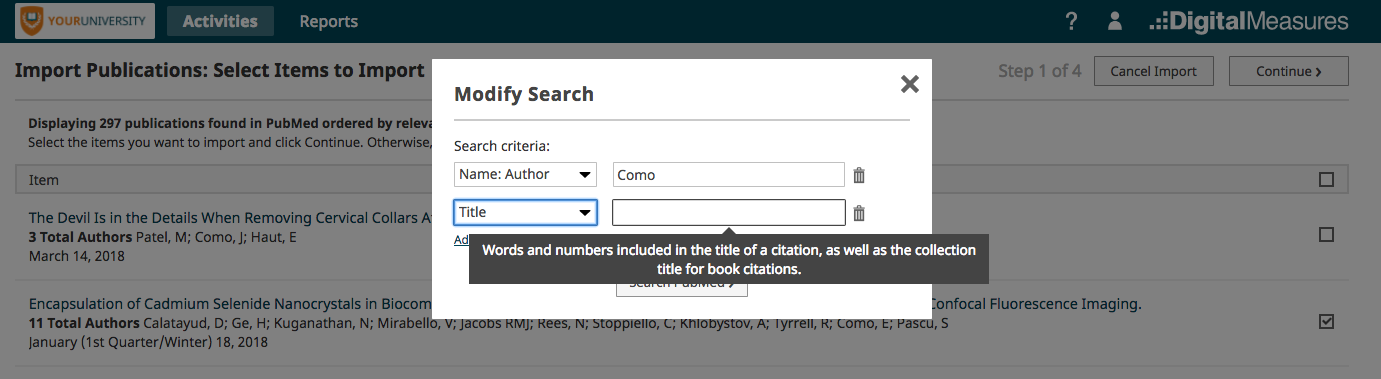Click the Search PubMed button
The height and width of the screenshot is (379, 1381).
click(681, 283)
